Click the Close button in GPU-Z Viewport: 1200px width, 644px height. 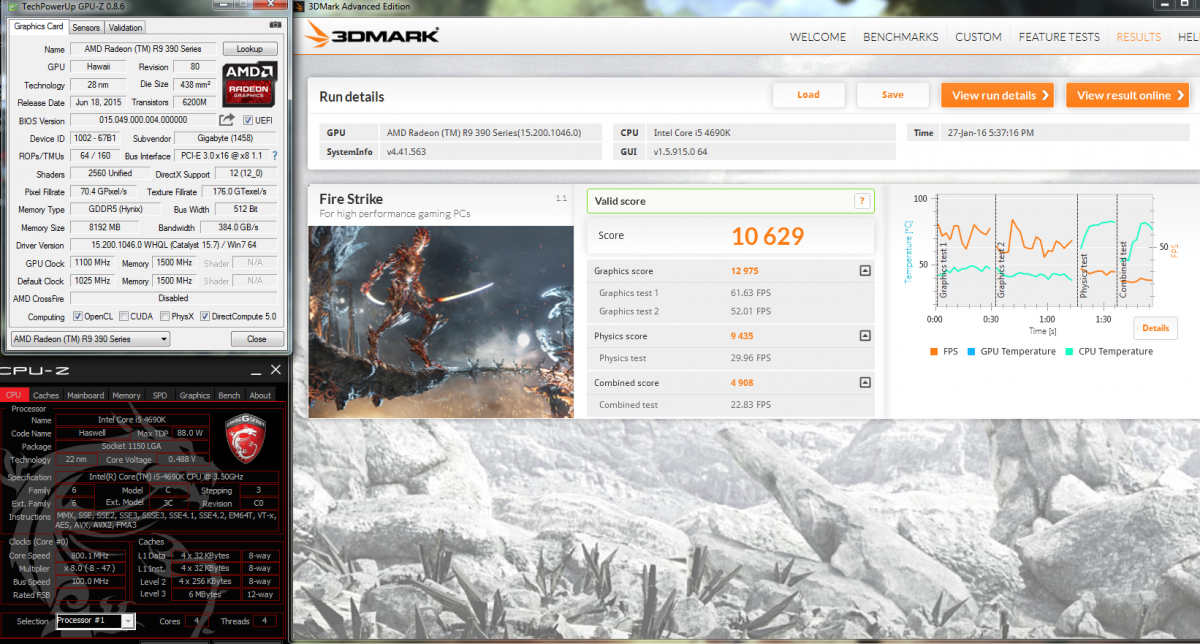(256, 339)
